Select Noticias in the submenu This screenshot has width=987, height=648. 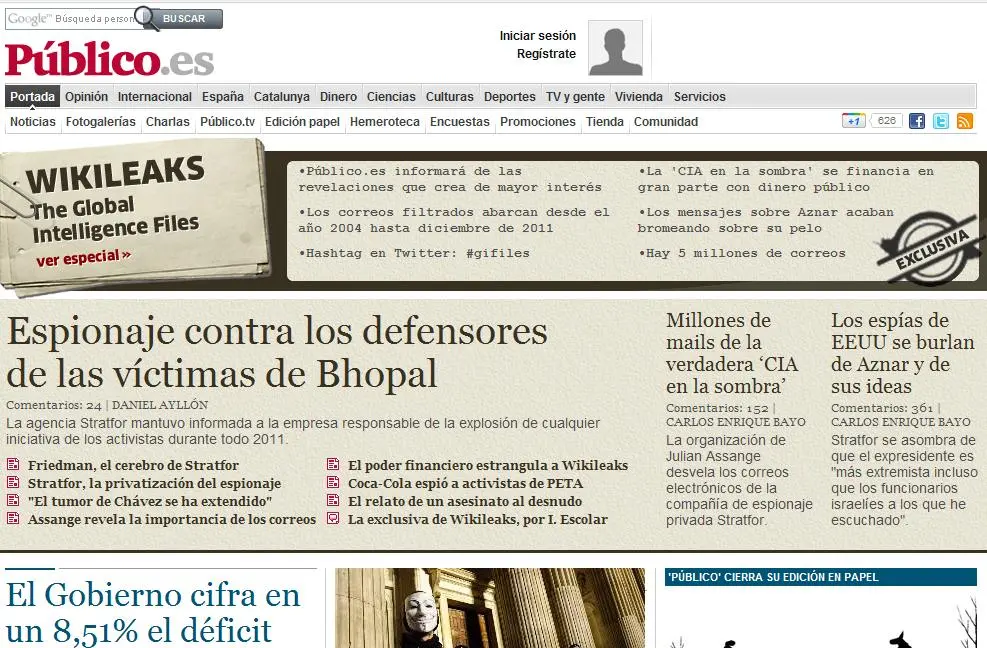[x=33, y=122]
